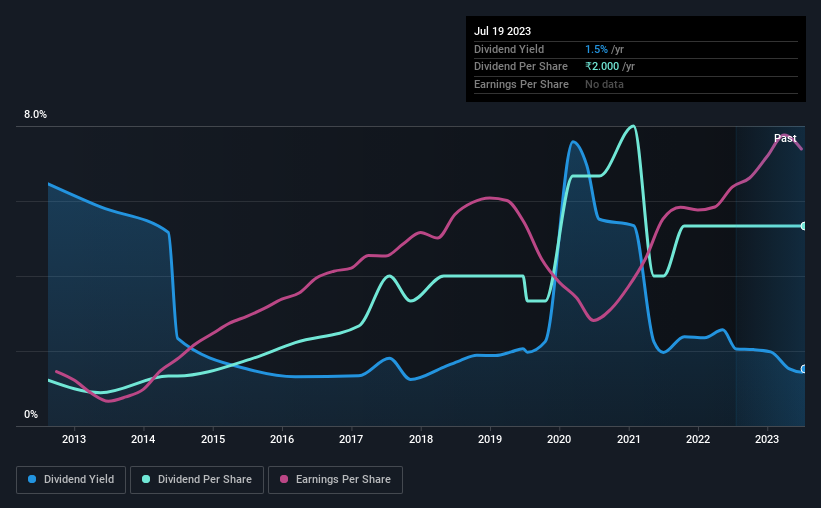
Task: Click the Jul 19 2023 tooltip date
Action: (x=503, y=31)
